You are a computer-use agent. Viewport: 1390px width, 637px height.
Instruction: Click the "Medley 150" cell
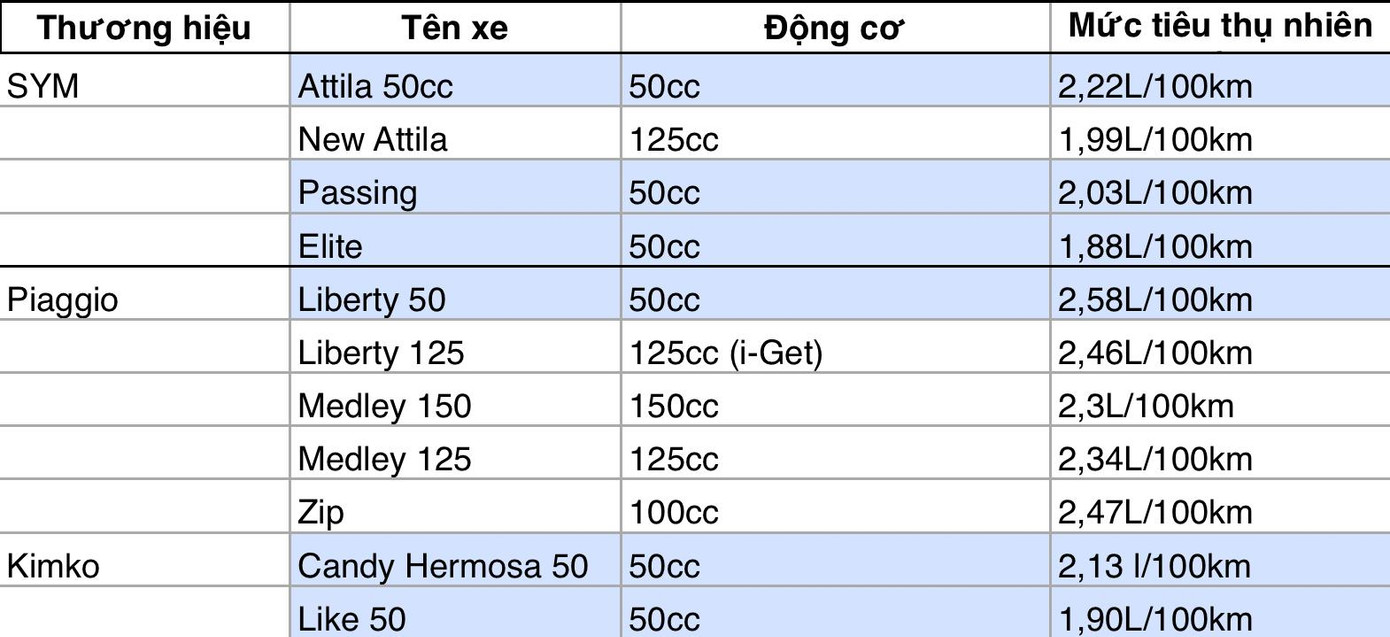click(384, 406)
